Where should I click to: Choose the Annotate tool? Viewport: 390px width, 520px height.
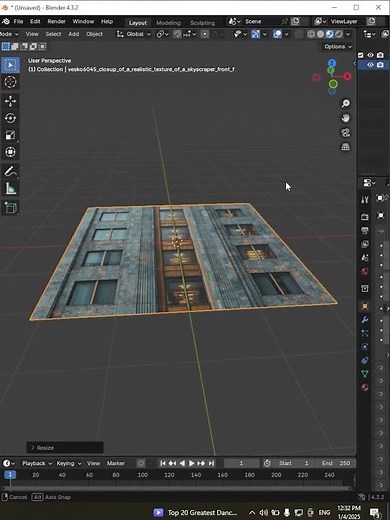[10, 172]
